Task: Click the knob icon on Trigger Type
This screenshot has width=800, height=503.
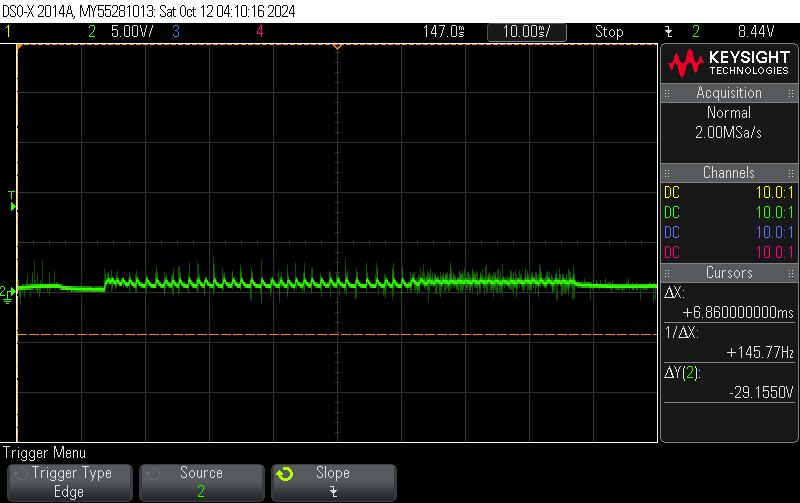Action: click(x=20, y=474)
